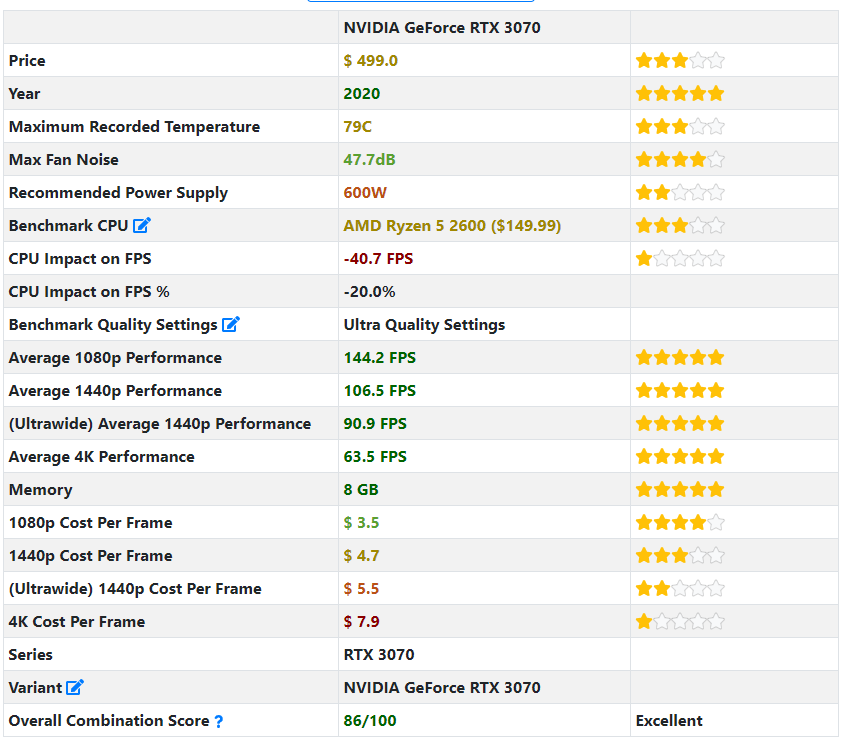Click Average 4K Performance star rating
844x744 pixels.
click(x=680, y=457)
